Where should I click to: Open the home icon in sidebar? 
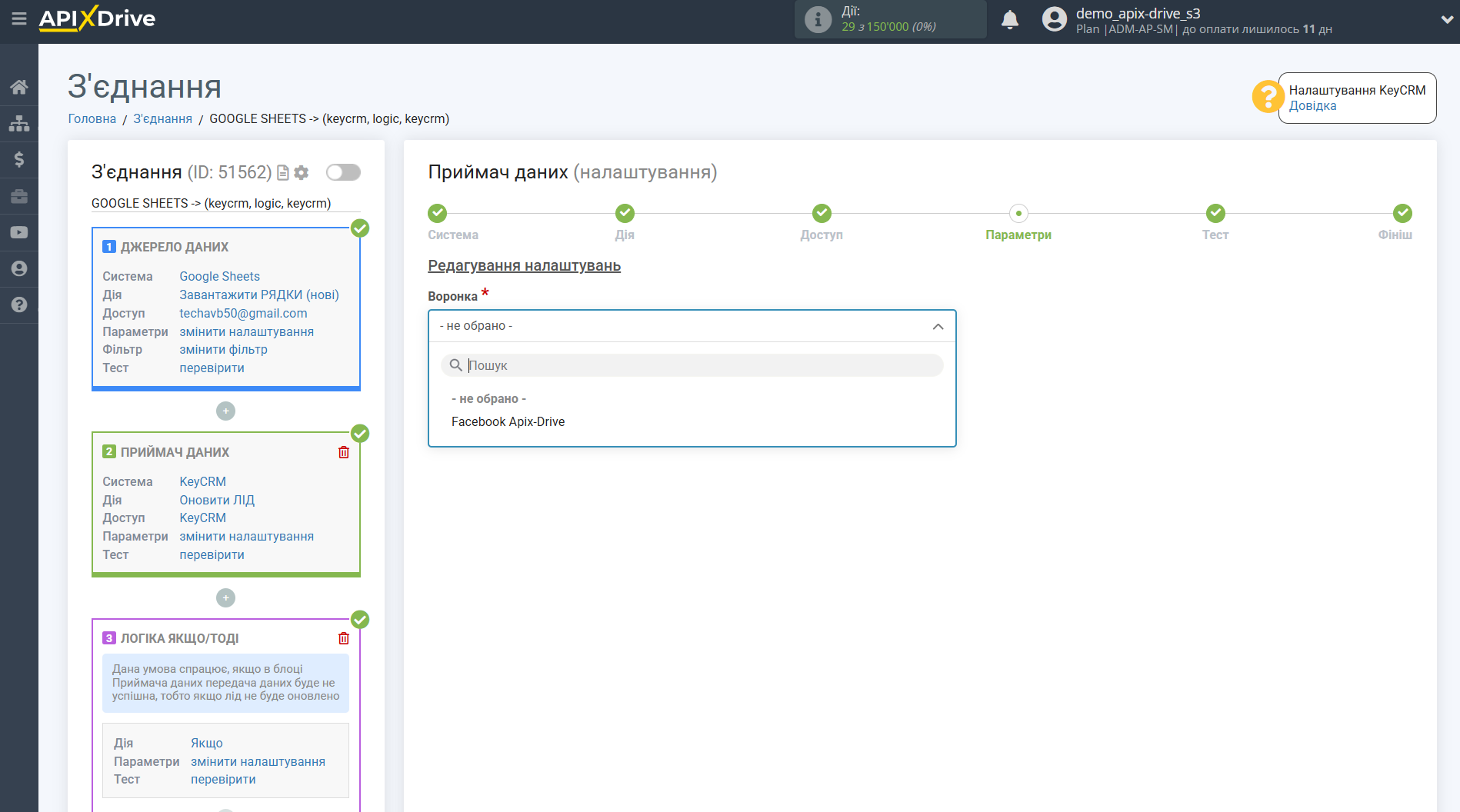point(19,87)
